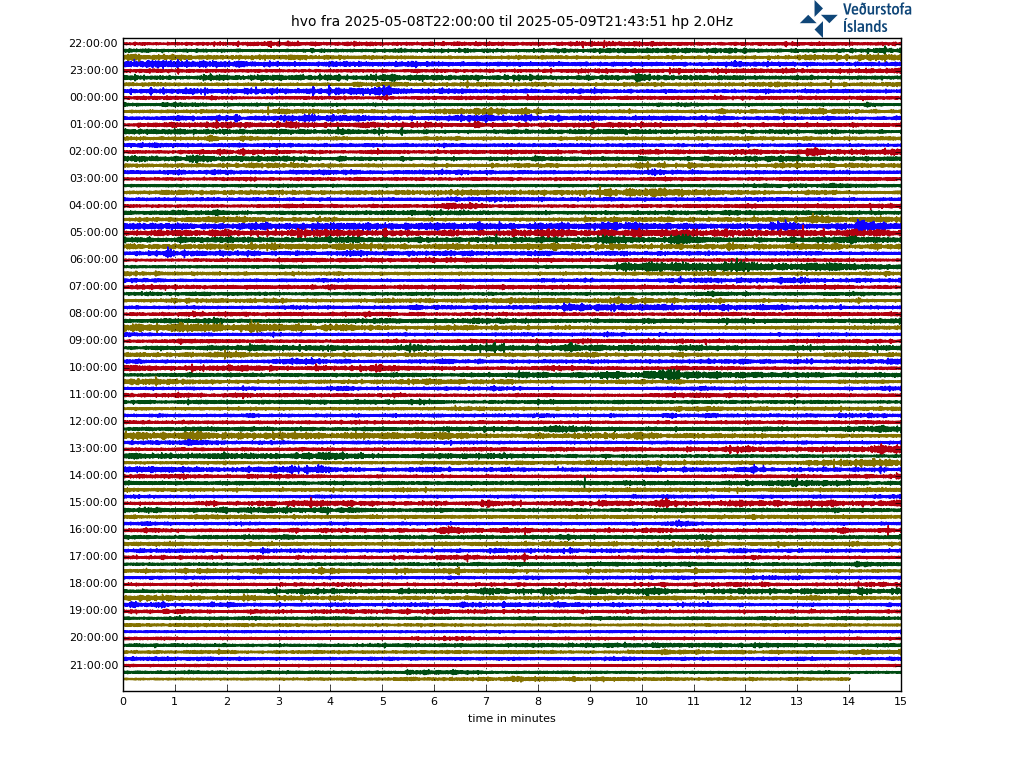1024x768 pixels.
Task: Click the 18:00:00 time label
Action: [x=93, y=583]
